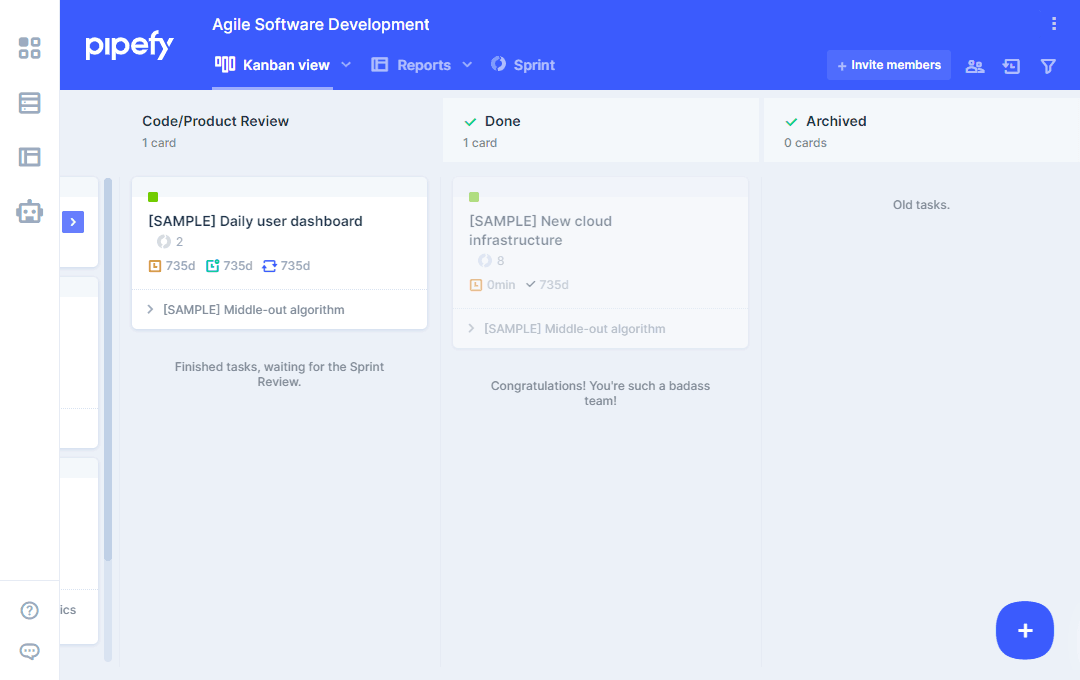Open the chat support bubble icon

pyautogui.click(x=30, y=652)
